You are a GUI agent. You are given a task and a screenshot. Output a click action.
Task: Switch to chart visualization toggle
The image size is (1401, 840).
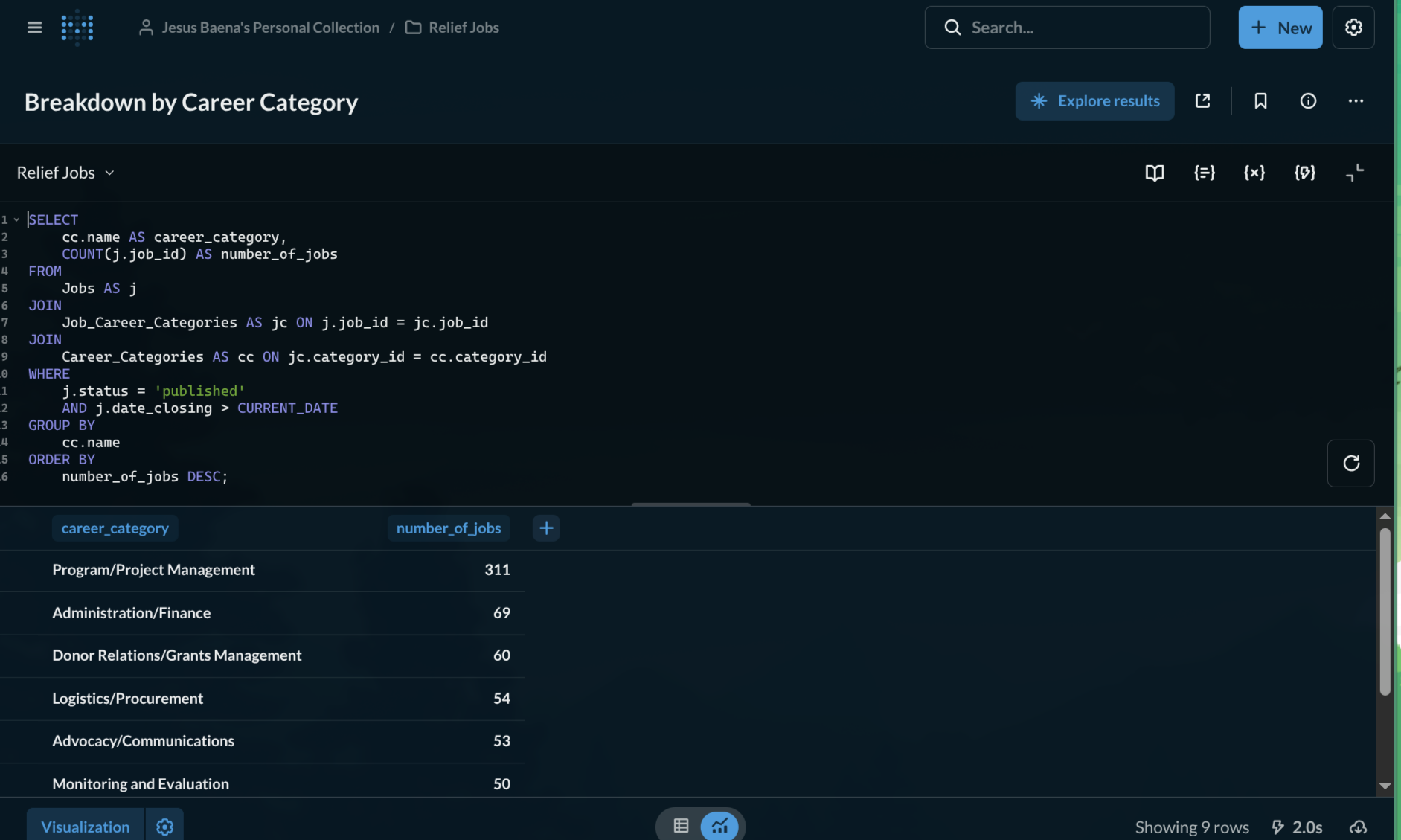(x=719, y=826)
